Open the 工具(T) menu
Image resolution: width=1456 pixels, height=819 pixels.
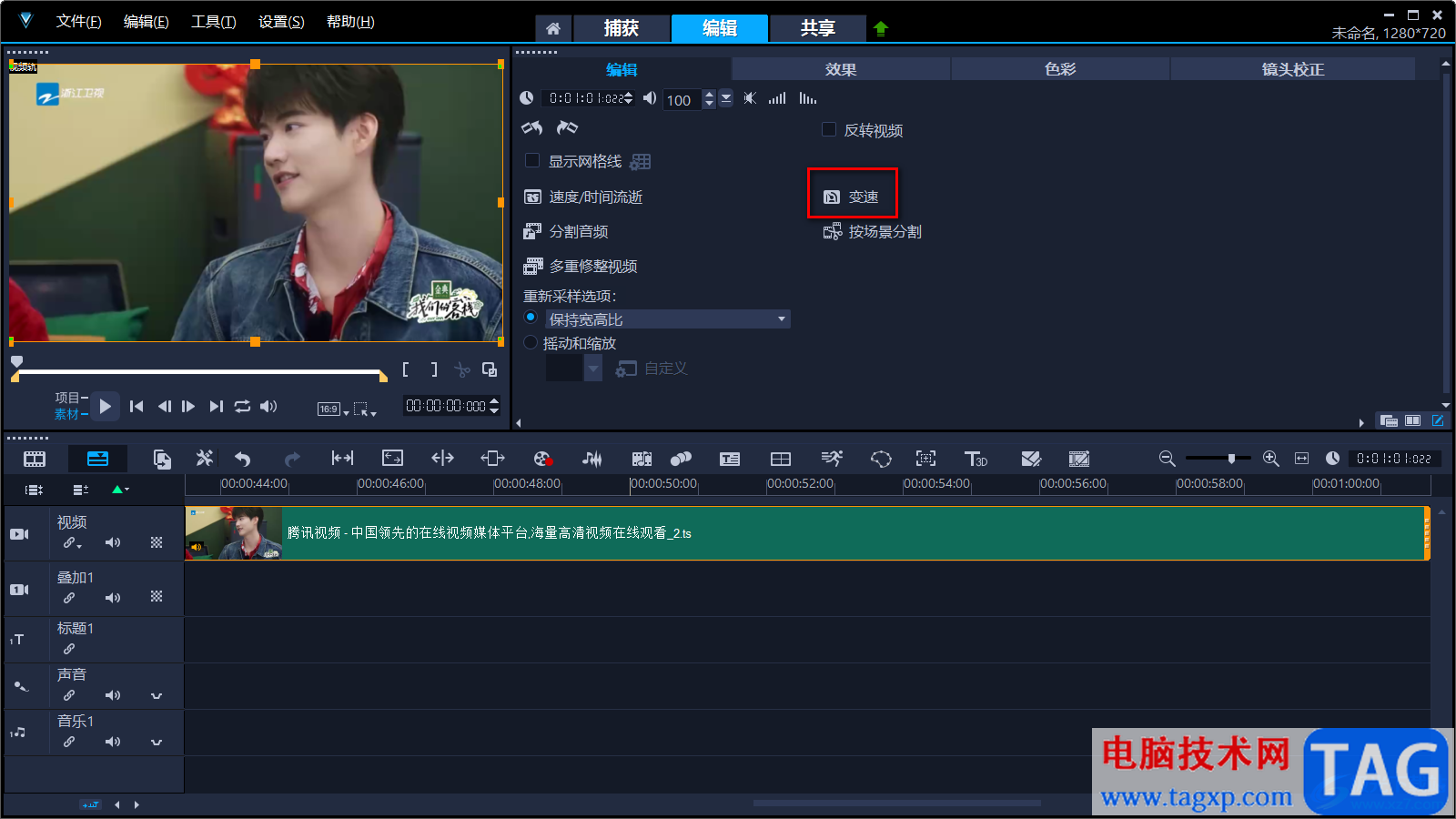tap(214, 21)
